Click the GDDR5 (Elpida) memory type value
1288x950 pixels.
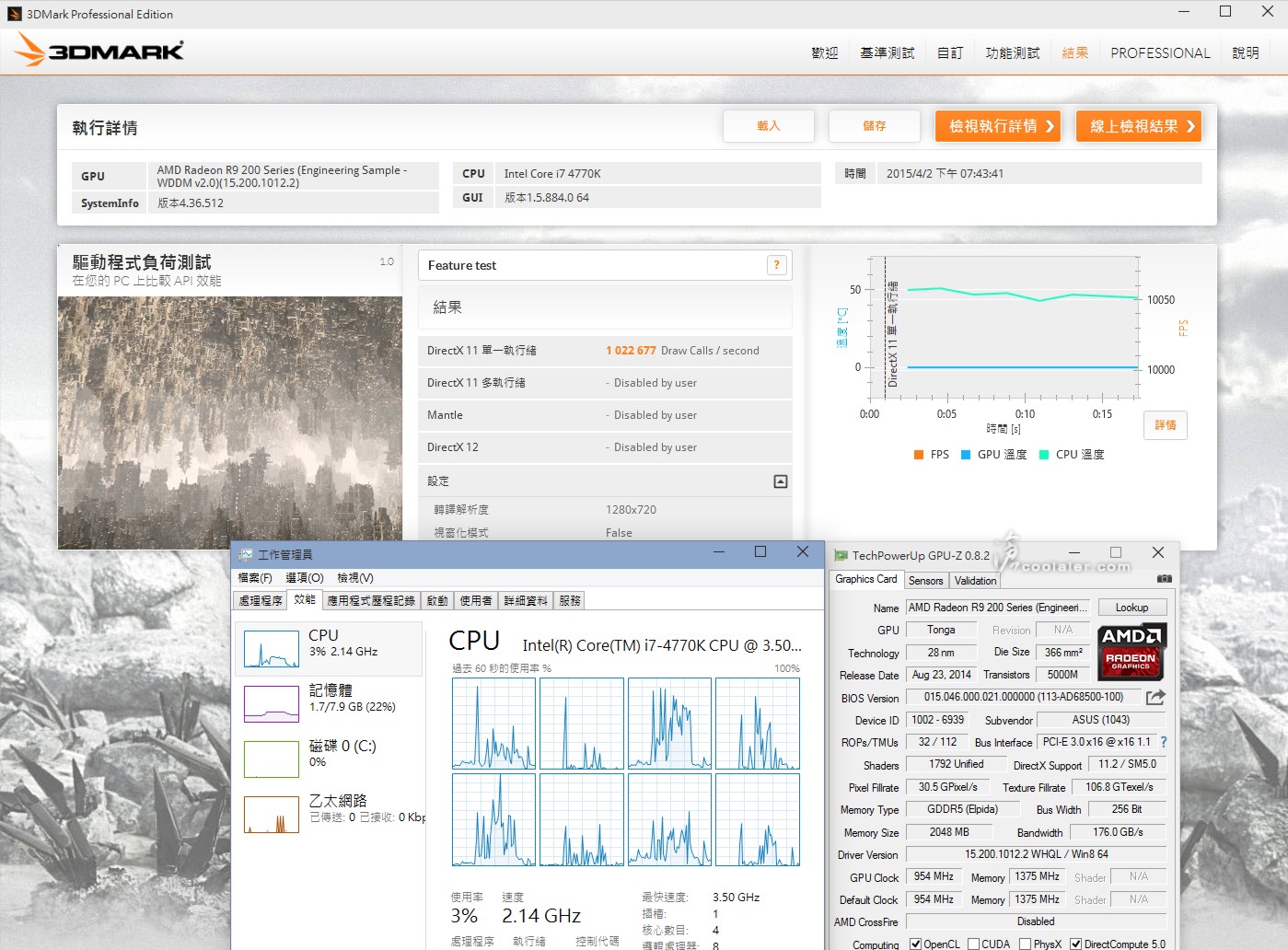(963, 809)
